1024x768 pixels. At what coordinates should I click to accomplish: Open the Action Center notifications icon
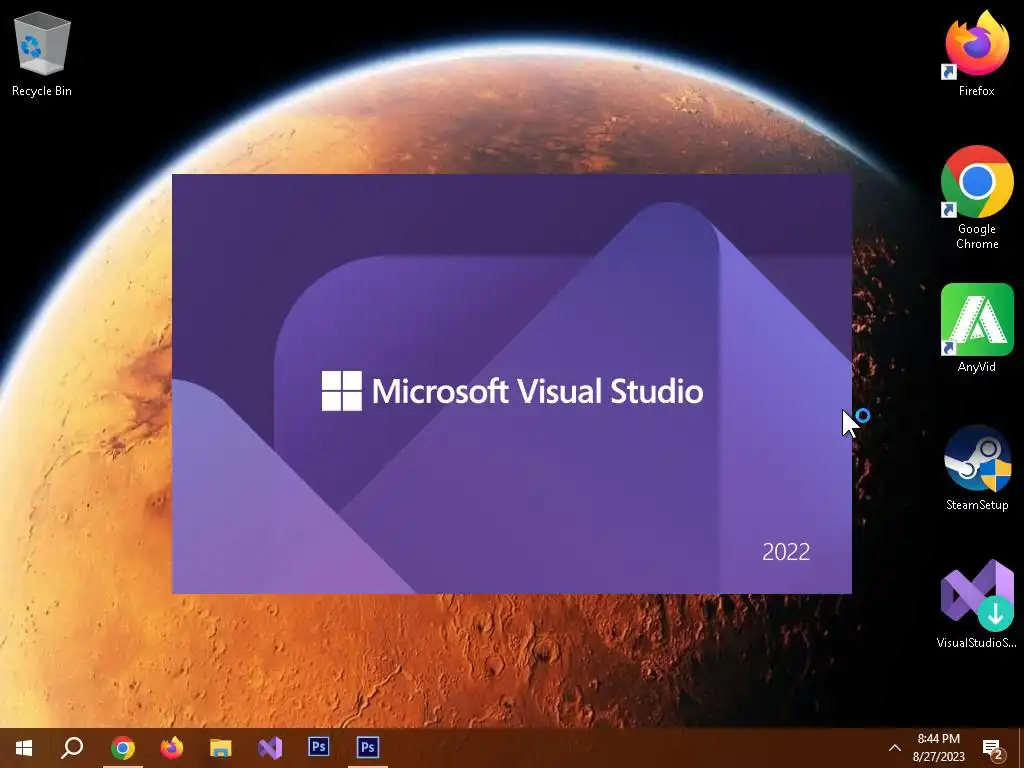pos(992,749)
